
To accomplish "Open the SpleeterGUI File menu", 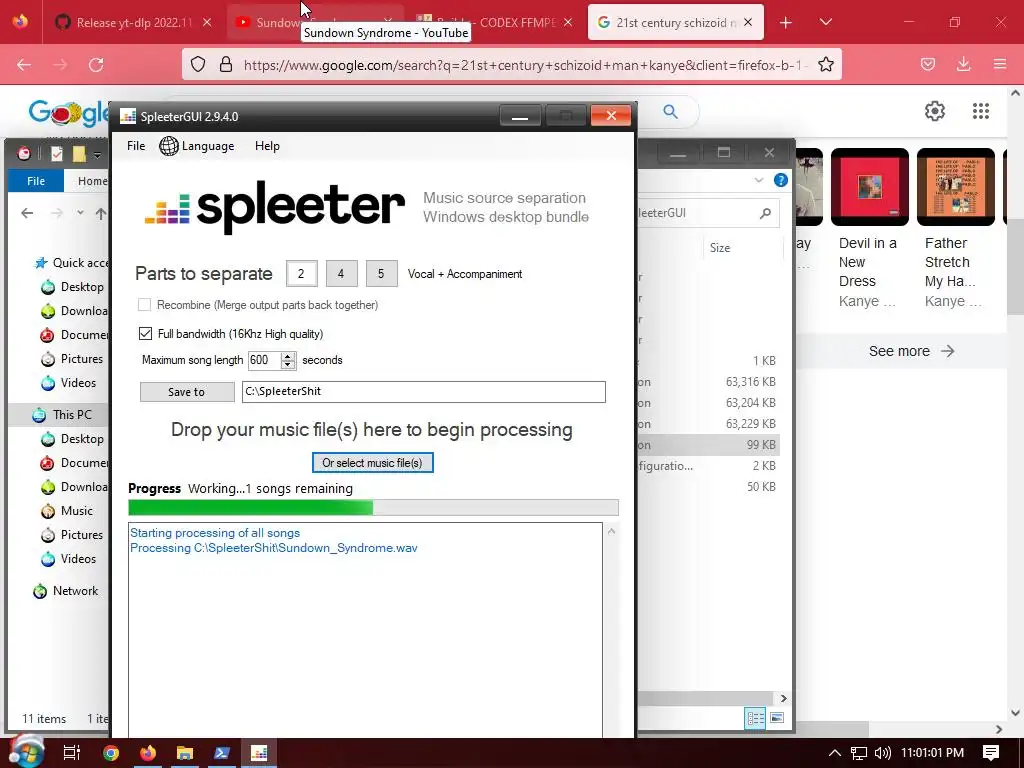I will click(136, 146).
